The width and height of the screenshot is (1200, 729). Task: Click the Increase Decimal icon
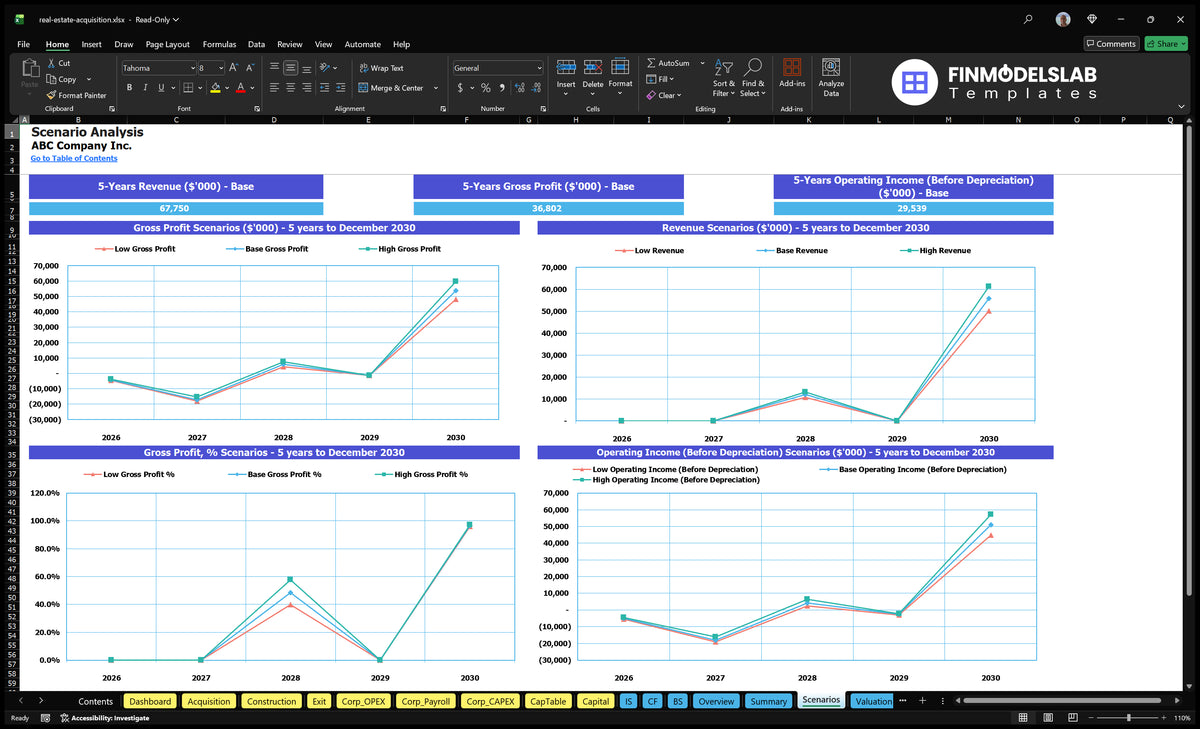coord(518,88)
